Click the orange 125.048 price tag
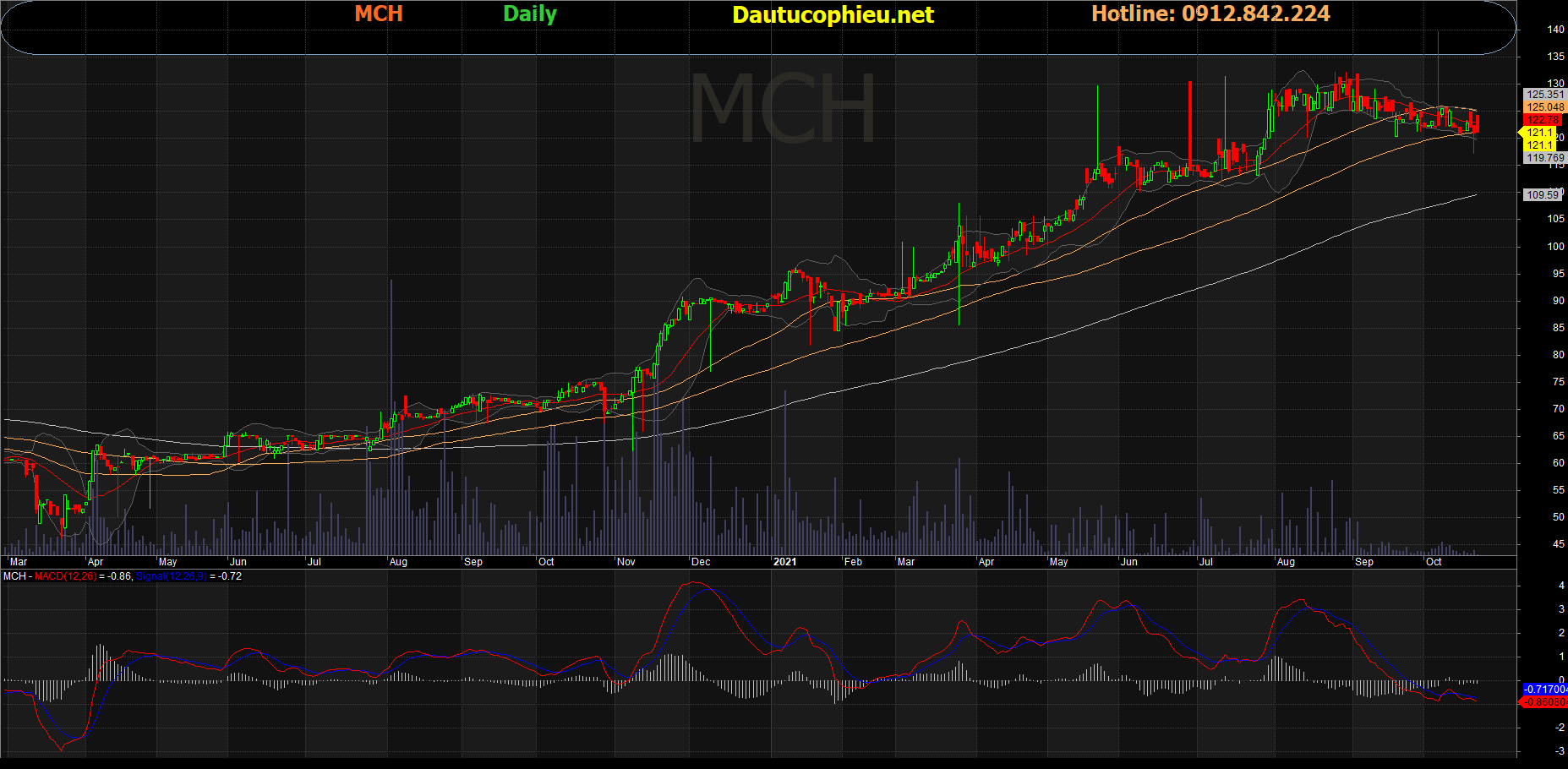 click(x=1545, y=107)
